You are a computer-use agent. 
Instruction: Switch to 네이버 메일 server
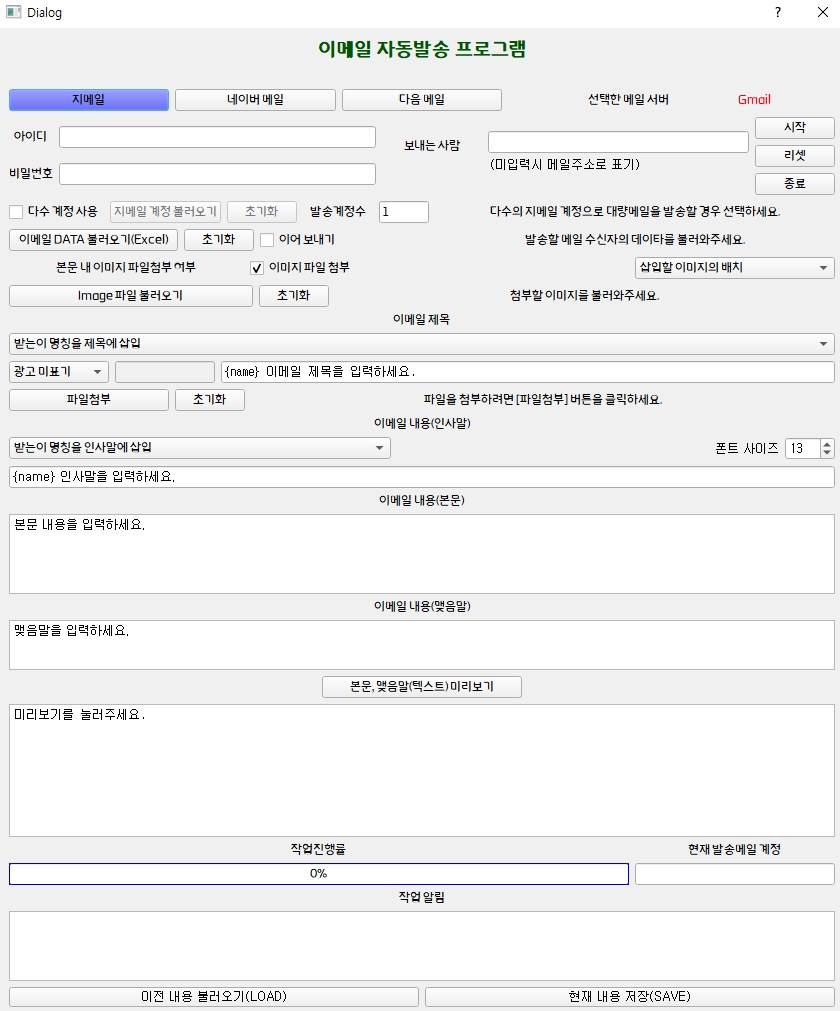(255, 100)
